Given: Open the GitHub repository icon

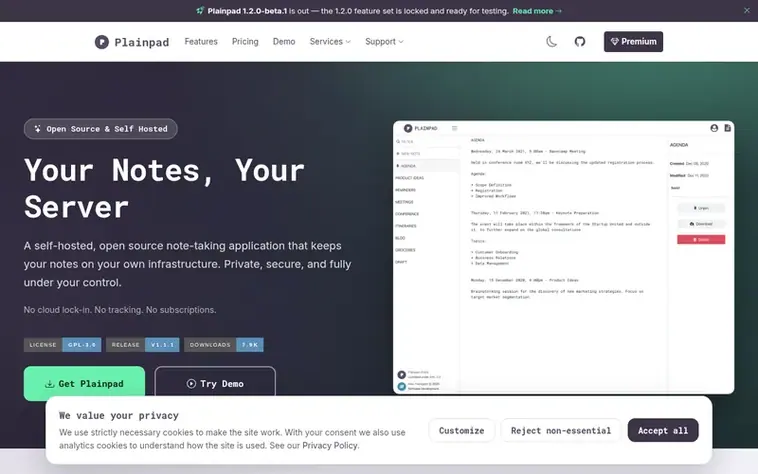Looking at the screenshot, I should tap(580, 42).
